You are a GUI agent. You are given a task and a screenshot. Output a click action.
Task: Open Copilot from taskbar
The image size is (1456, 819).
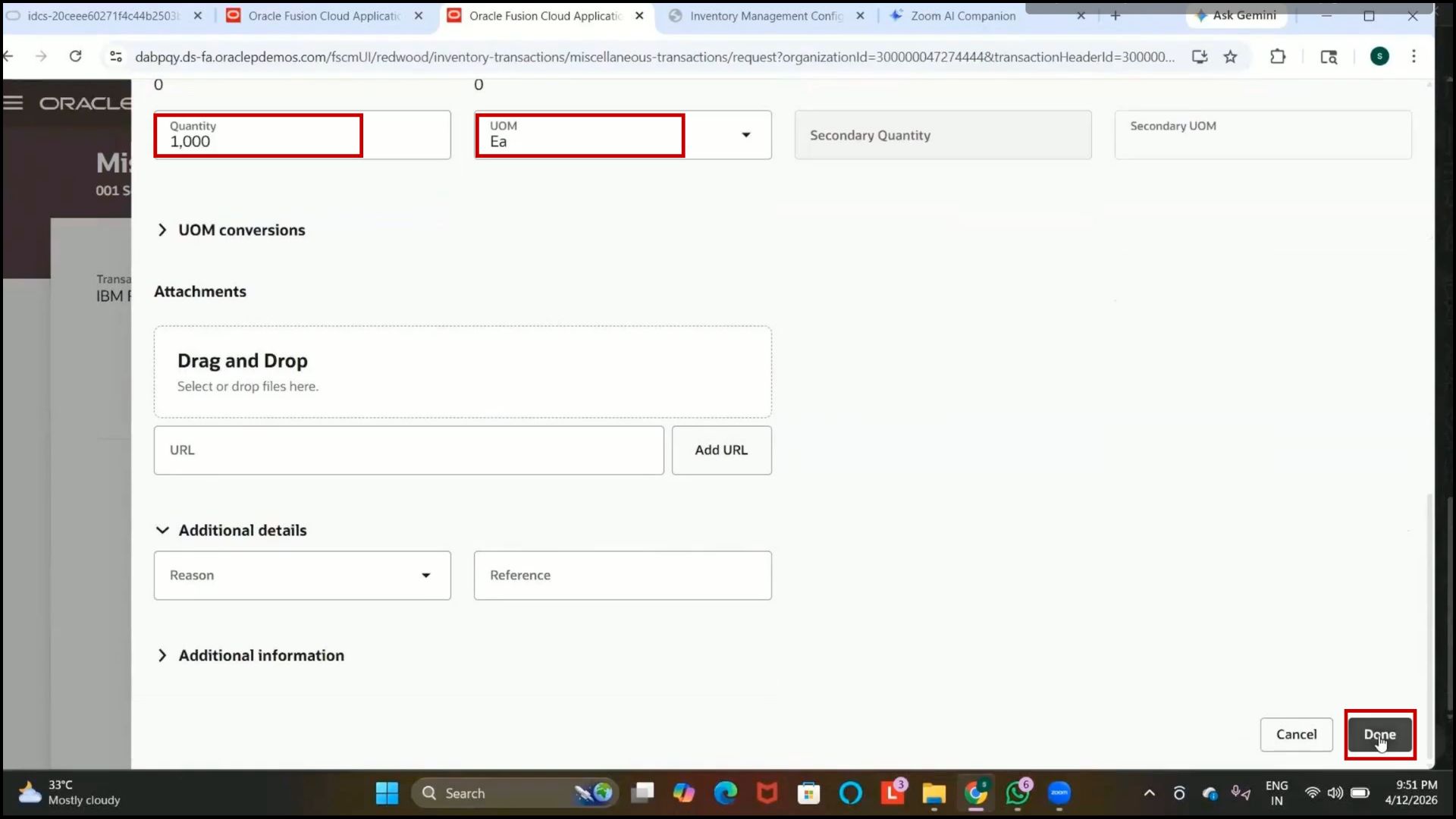tap(684, 793)
